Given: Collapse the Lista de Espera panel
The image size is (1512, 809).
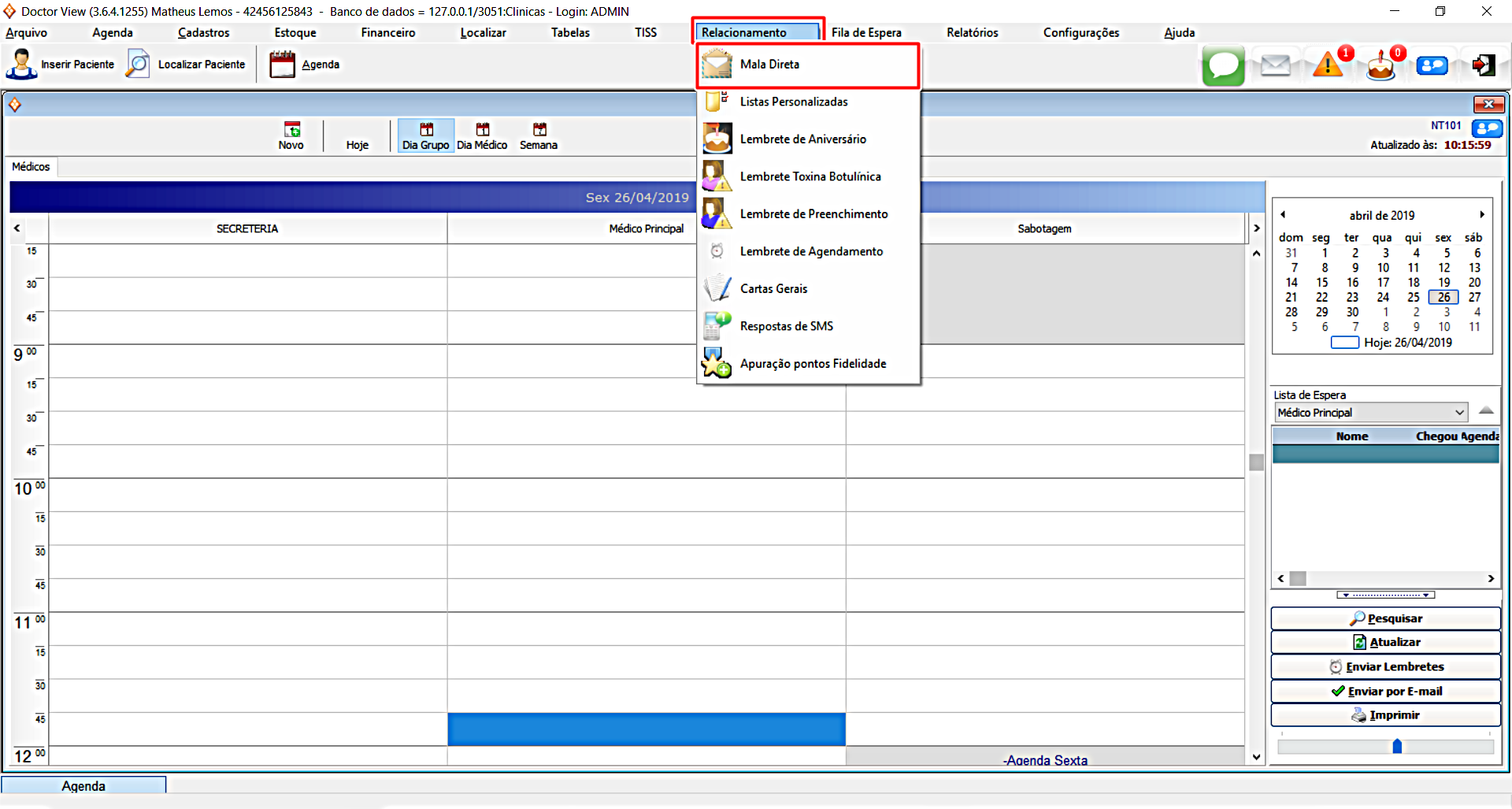Looking at the screenshot, I should coord(1486,410).
